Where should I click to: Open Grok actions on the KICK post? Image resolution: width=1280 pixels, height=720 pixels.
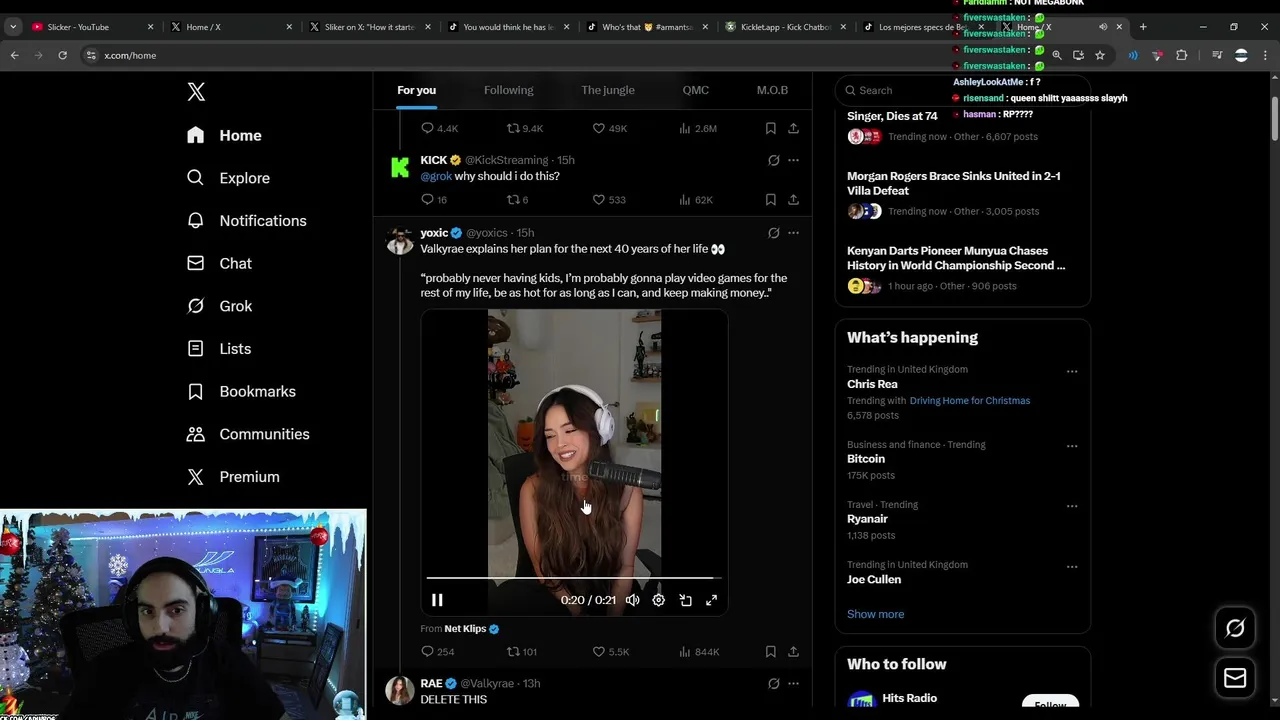pyautogui.click(x=773, y=160)
